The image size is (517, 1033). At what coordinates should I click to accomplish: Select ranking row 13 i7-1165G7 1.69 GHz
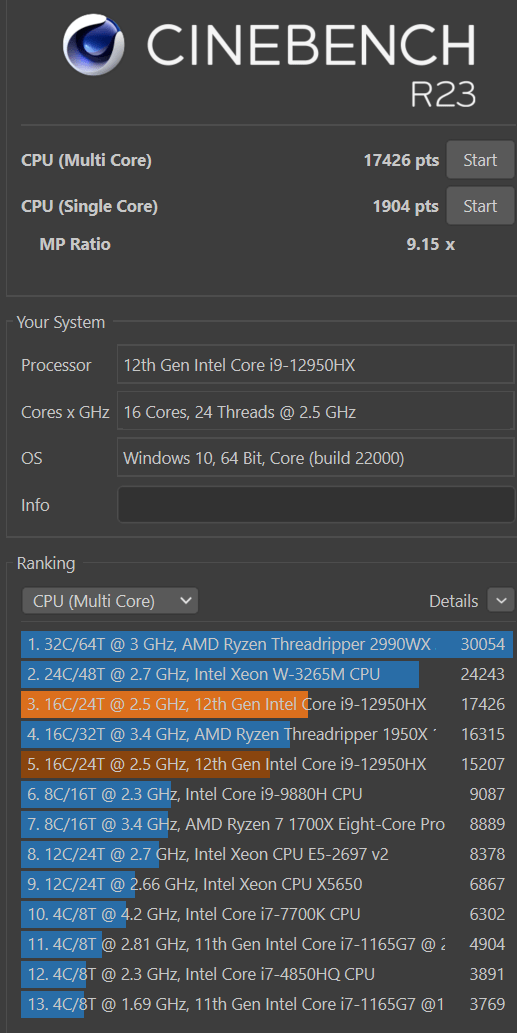click(x=267, y=1004)
